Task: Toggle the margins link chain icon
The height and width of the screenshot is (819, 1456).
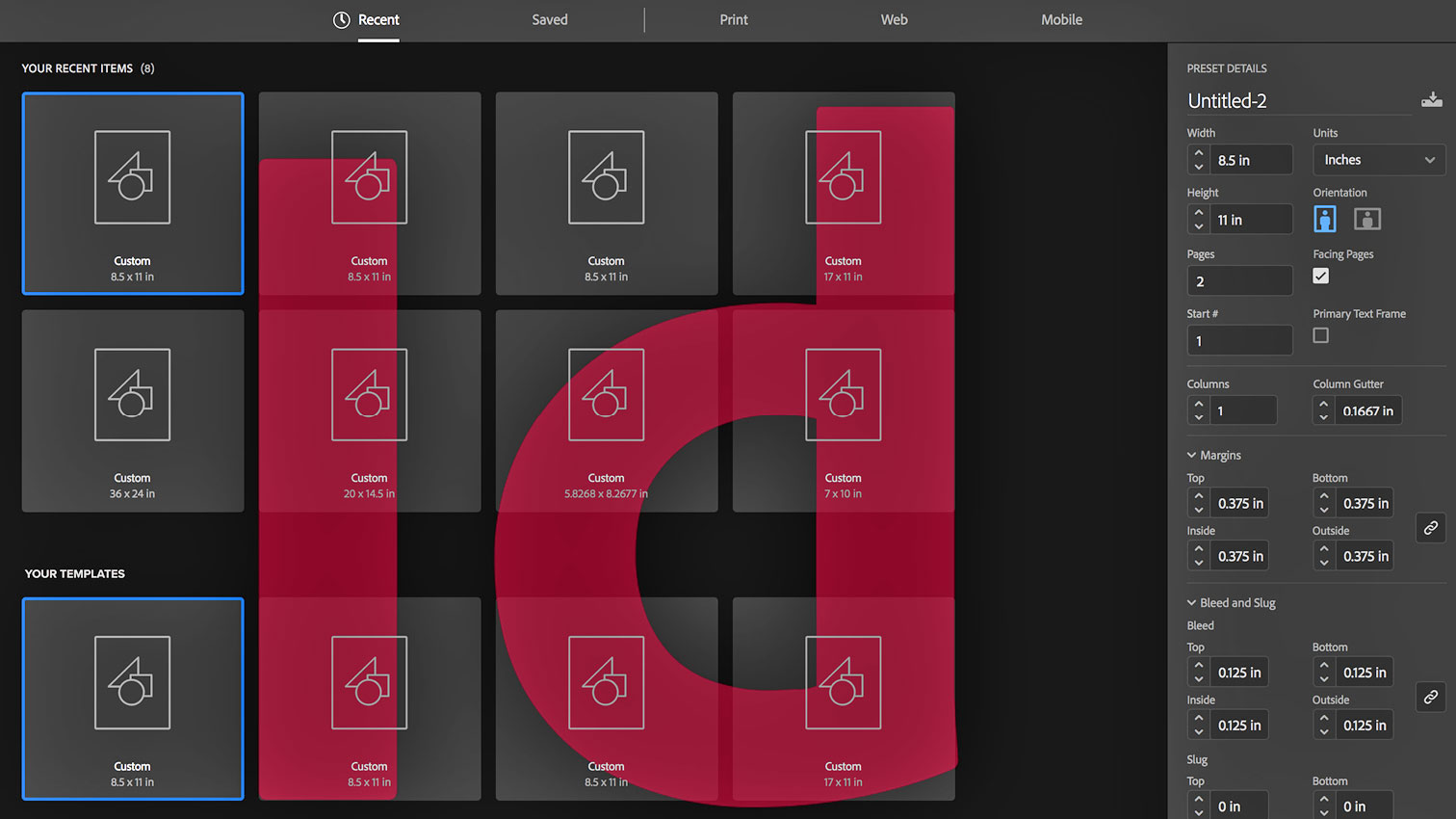Action: [x=1431, y=528]
